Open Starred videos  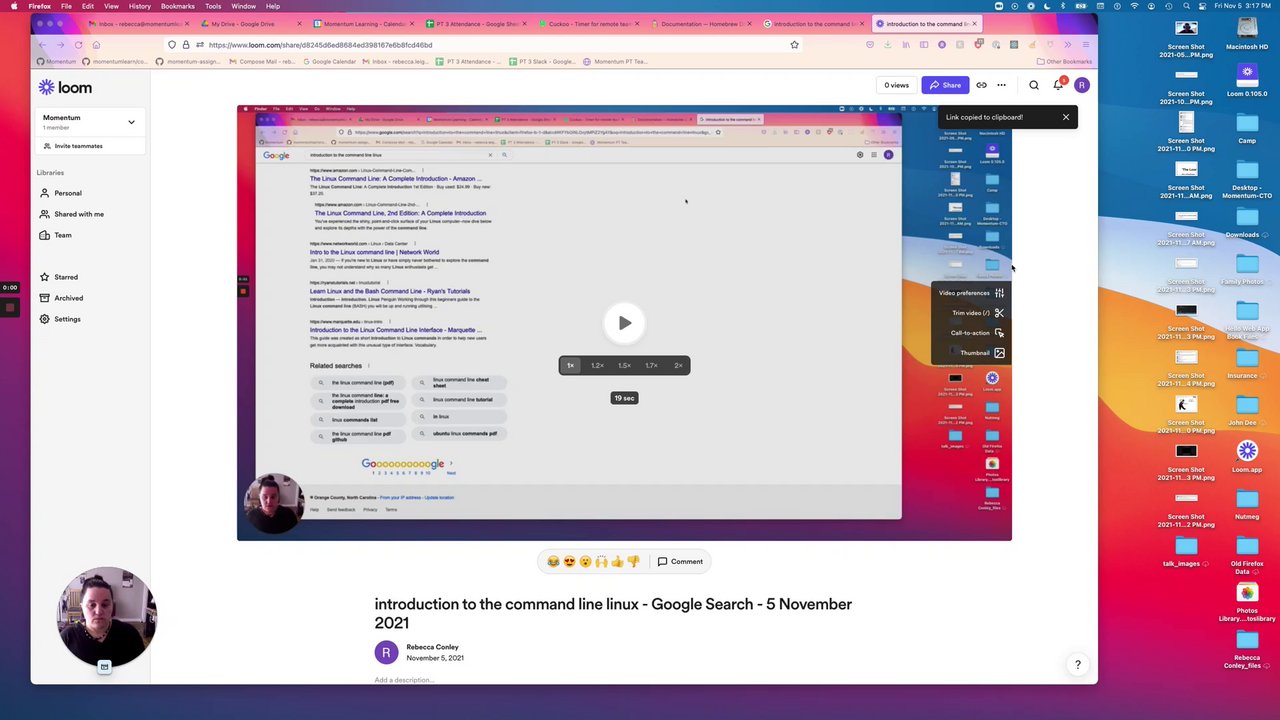(58, 277)
